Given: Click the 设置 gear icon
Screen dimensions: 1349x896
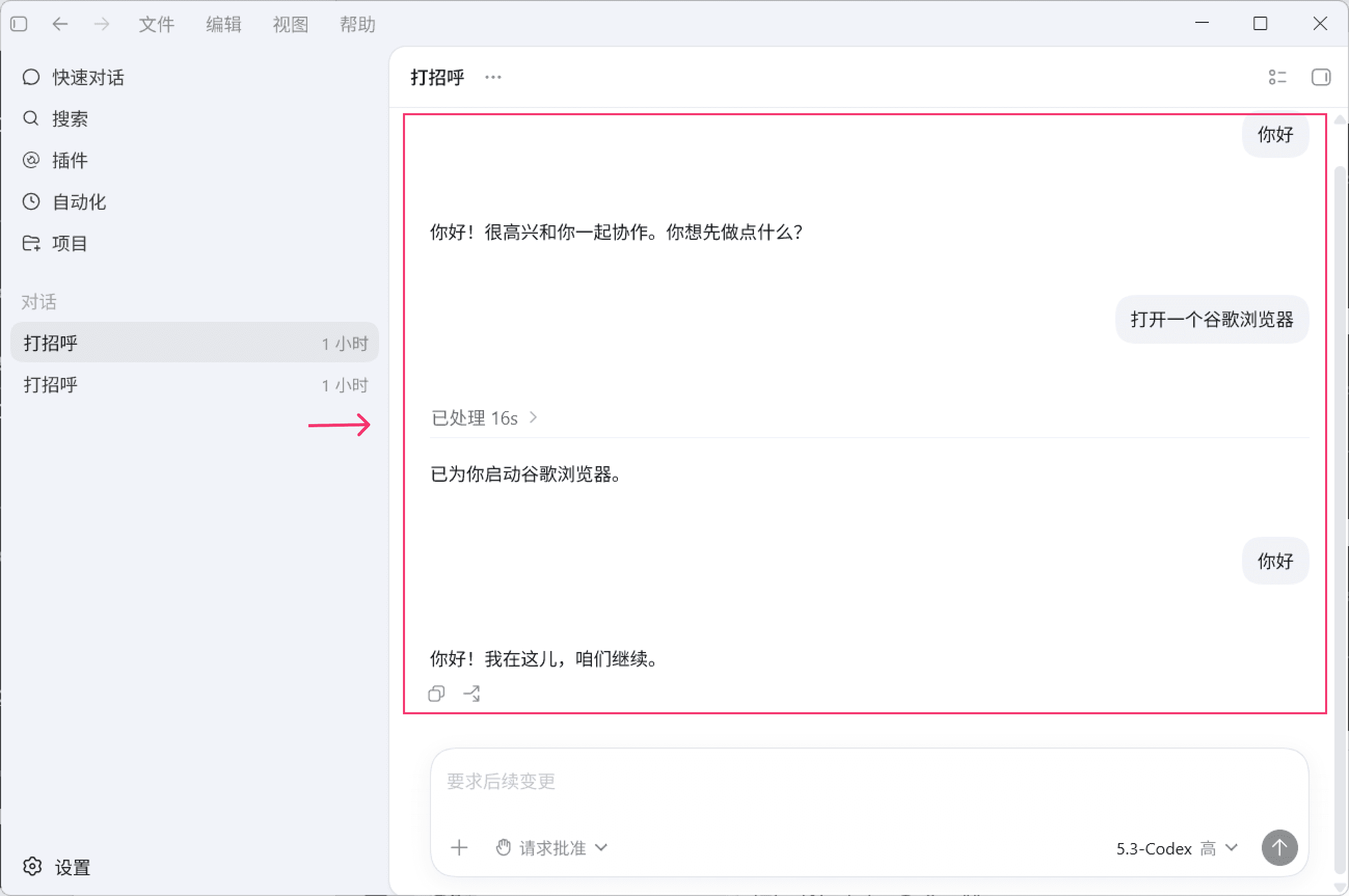Looking at the screenshot, I should (x=32, y=867).
